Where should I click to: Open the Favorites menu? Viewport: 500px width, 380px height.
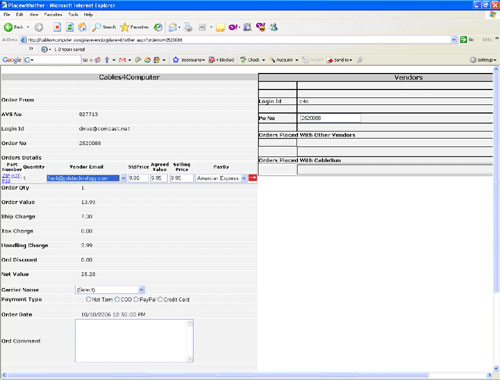pos(53,15)
